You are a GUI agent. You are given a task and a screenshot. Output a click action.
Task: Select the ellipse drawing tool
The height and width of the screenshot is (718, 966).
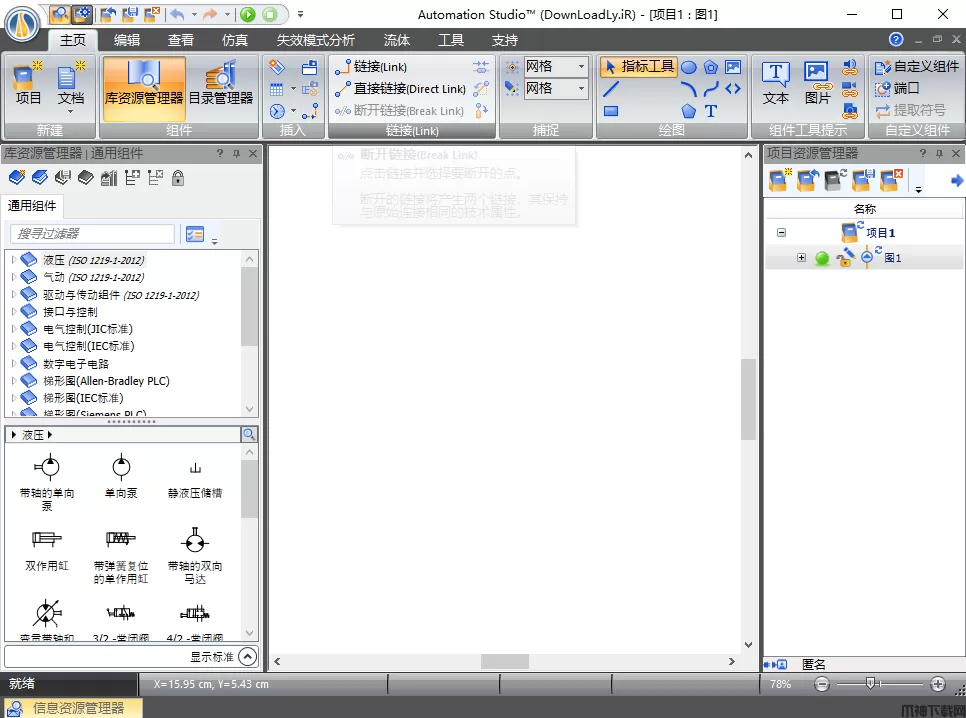coord(689,67)
